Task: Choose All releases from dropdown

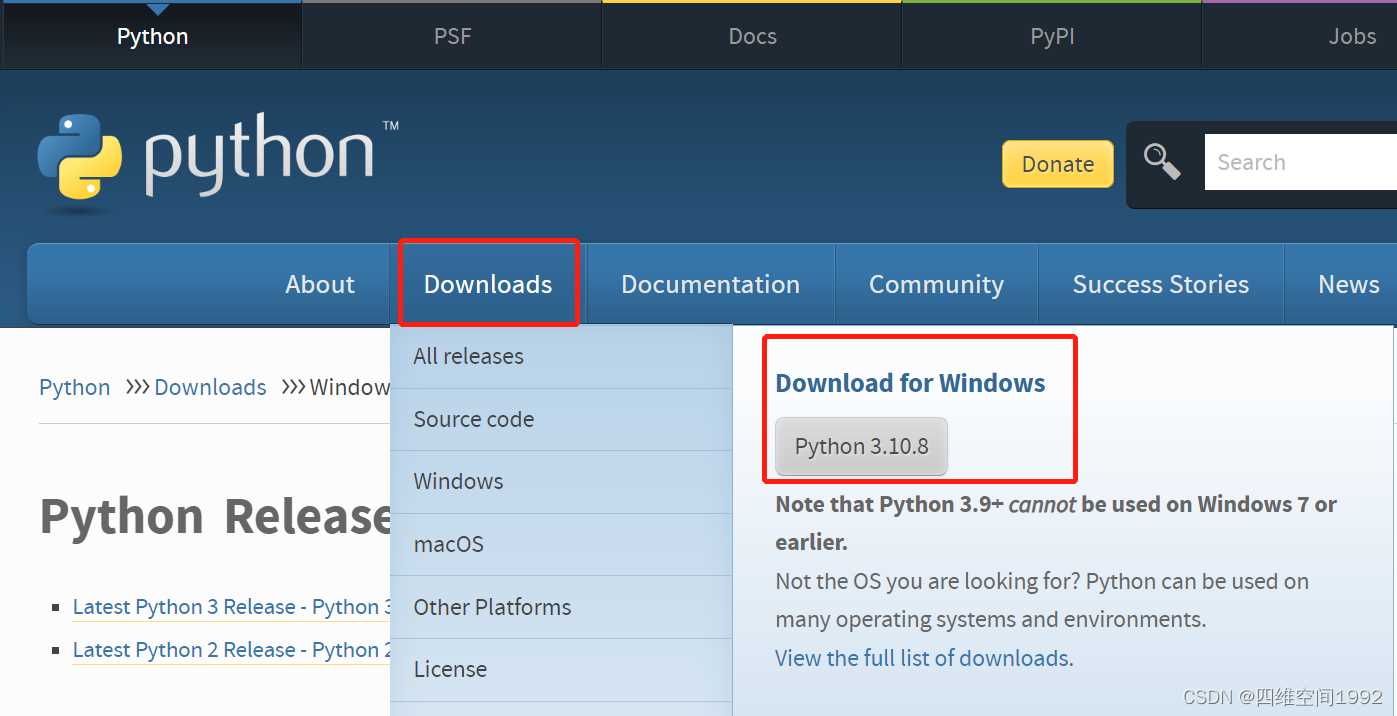Action: pyautogui.click(x=561, y=356)
